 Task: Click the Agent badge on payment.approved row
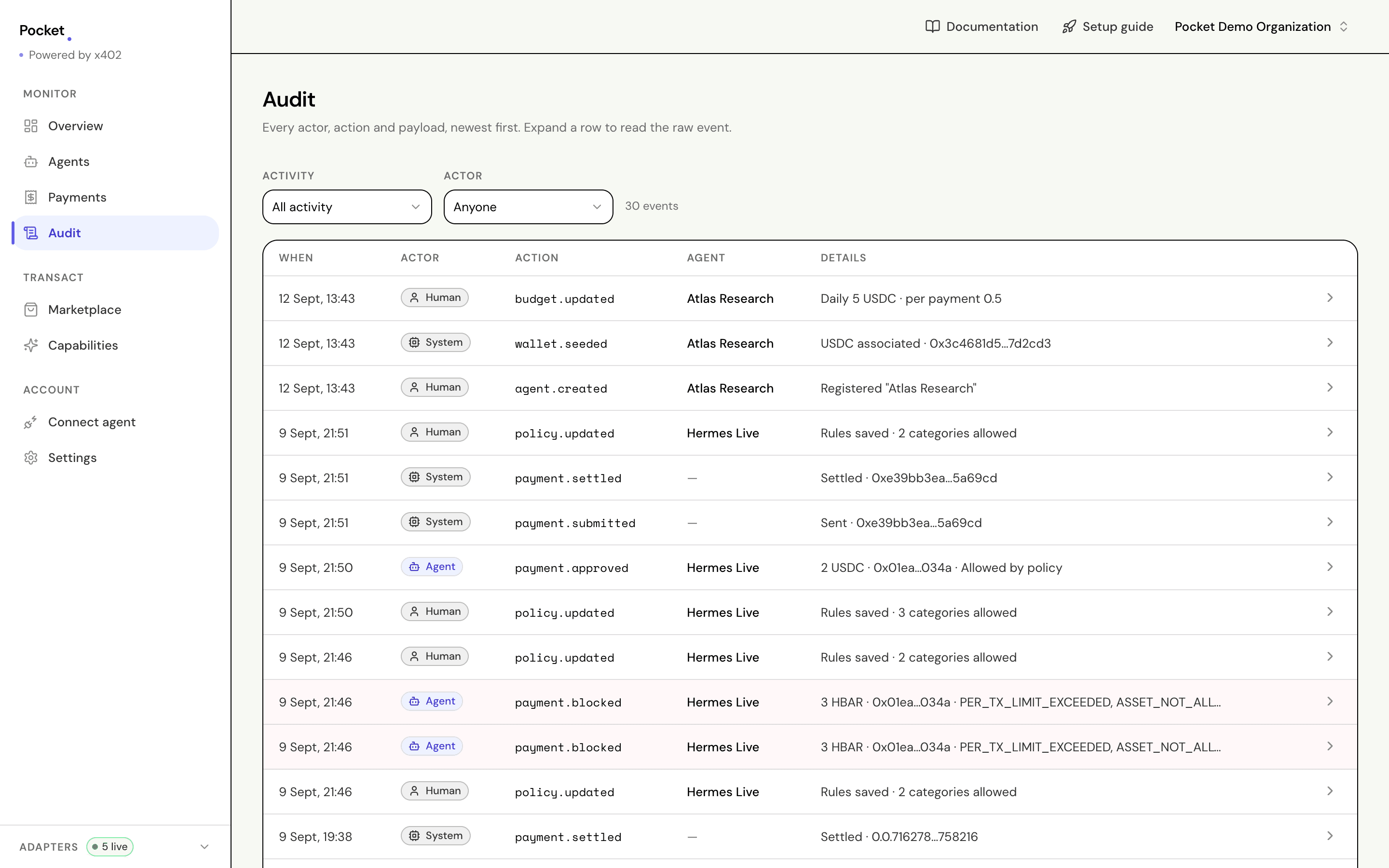[432, 567]
